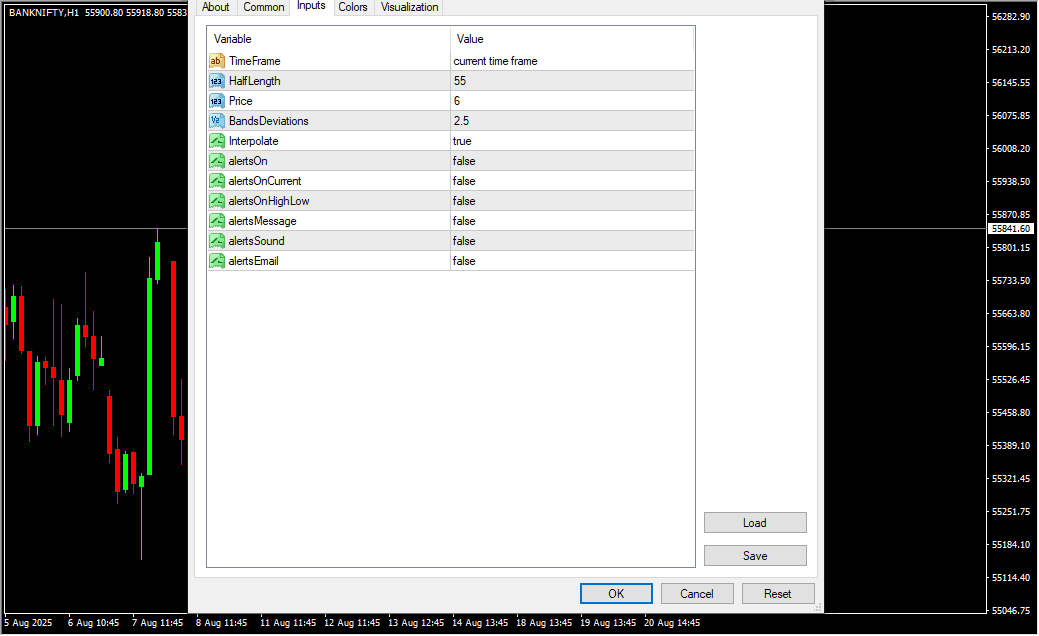
Task: Click the alertsOn boolean type icon
Action: 216,161
